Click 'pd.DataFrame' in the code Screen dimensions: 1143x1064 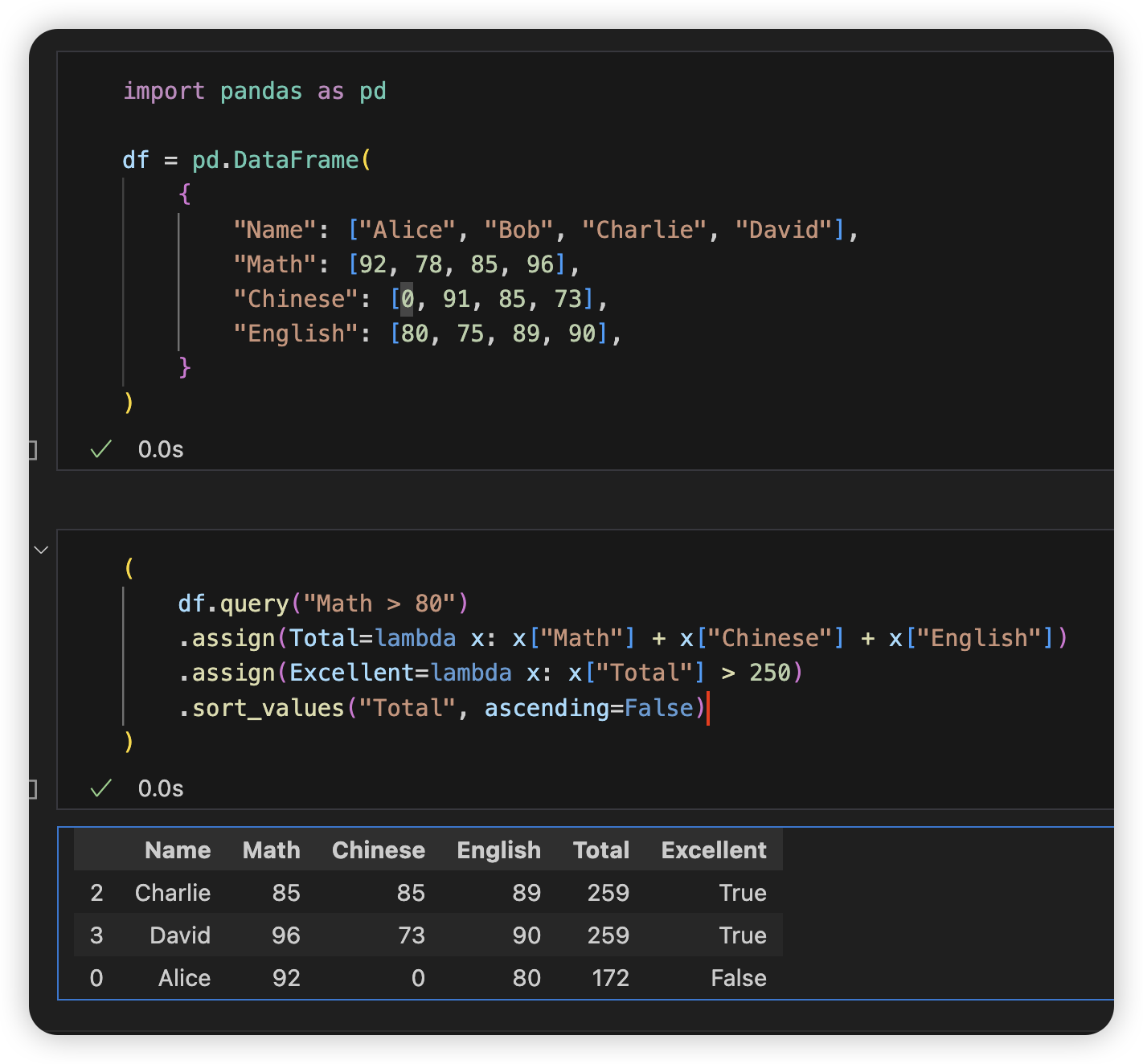(x=276, y=160)
